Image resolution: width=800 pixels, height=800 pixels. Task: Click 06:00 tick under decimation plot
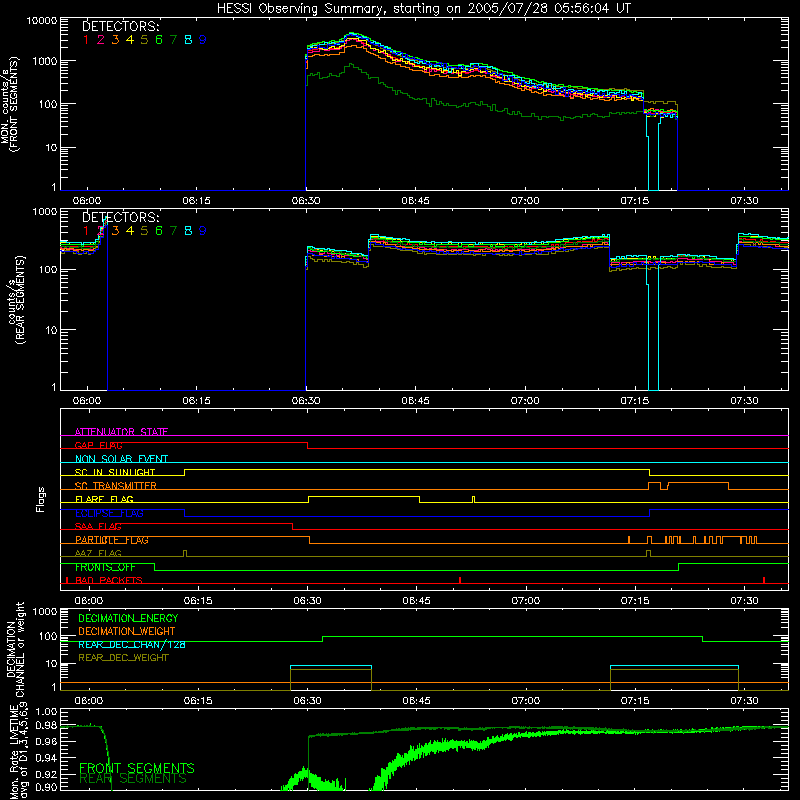[89, 701]
